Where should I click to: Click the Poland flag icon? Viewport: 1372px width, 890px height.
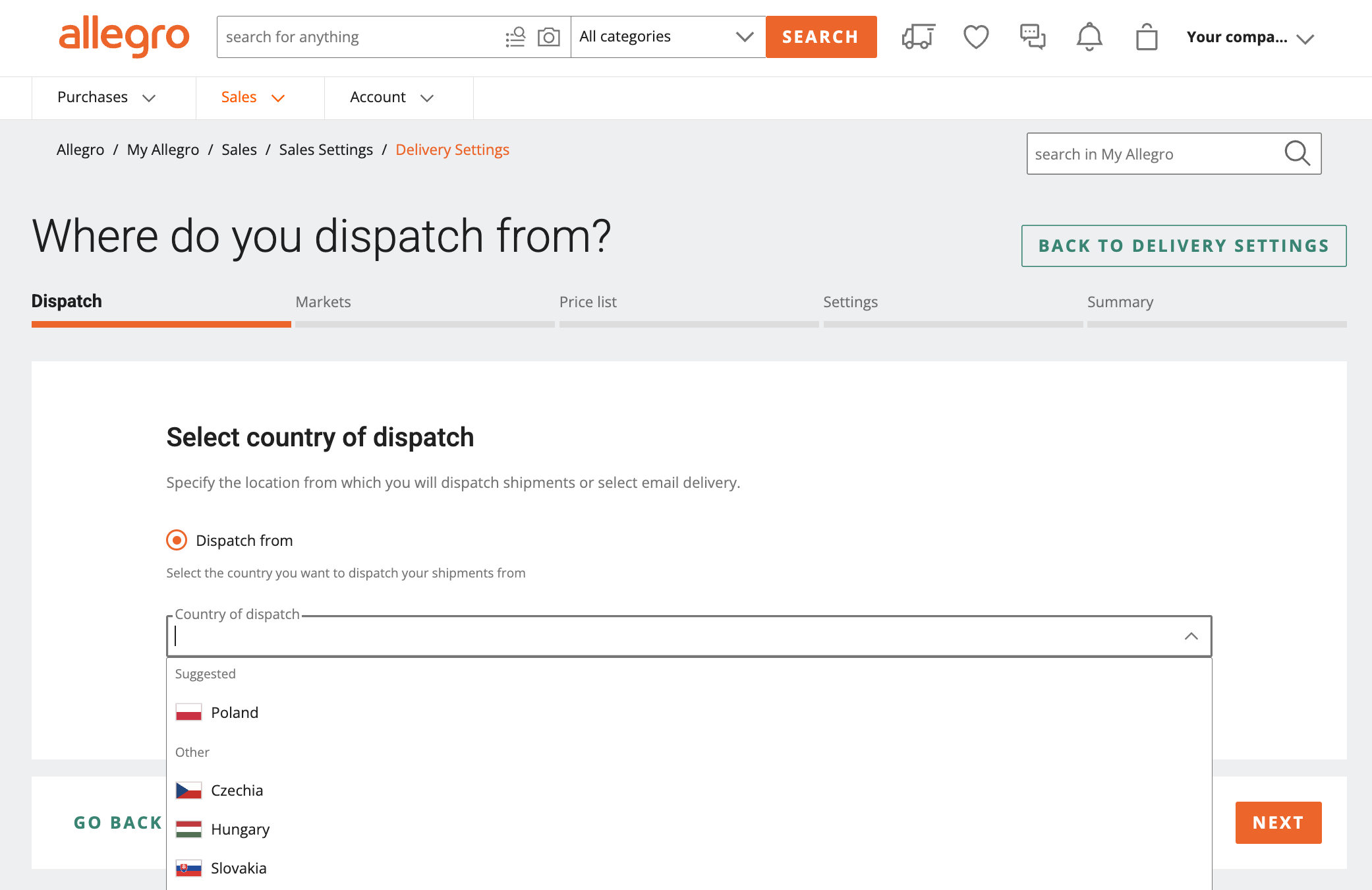[x=188, y=713]
